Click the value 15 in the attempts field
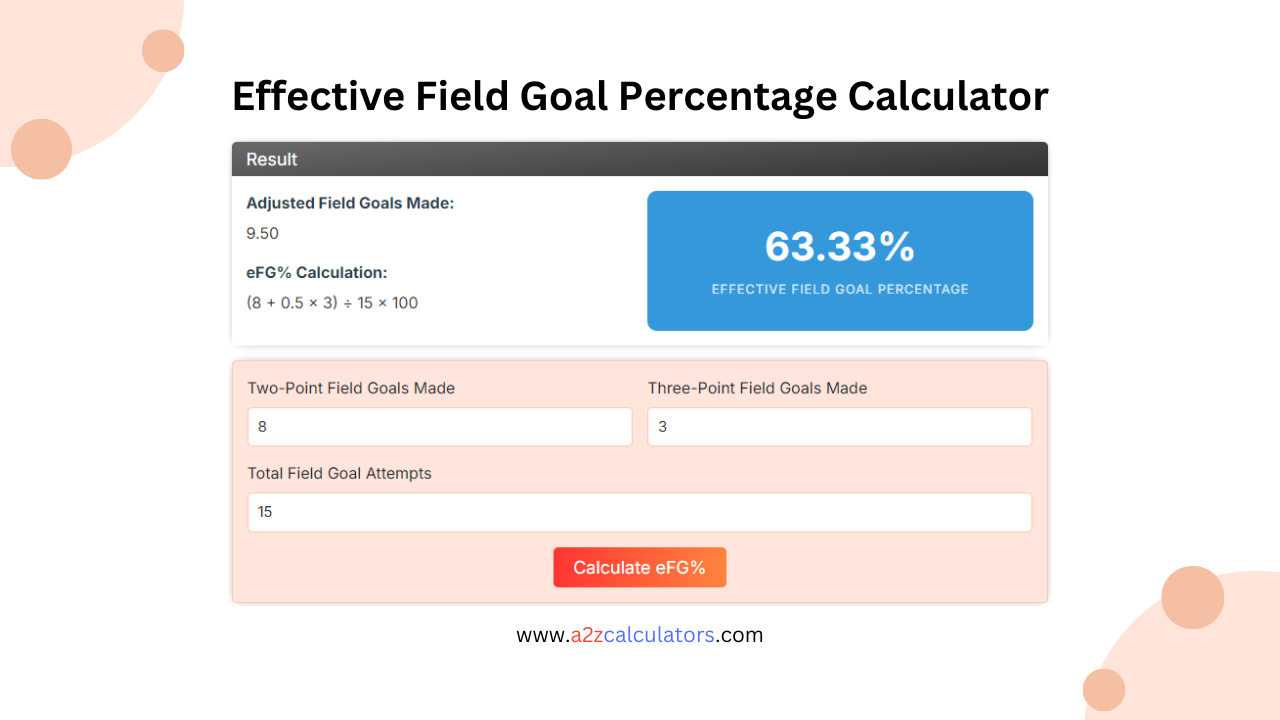The image size is (1280, 720). click(x=262, y=512)
